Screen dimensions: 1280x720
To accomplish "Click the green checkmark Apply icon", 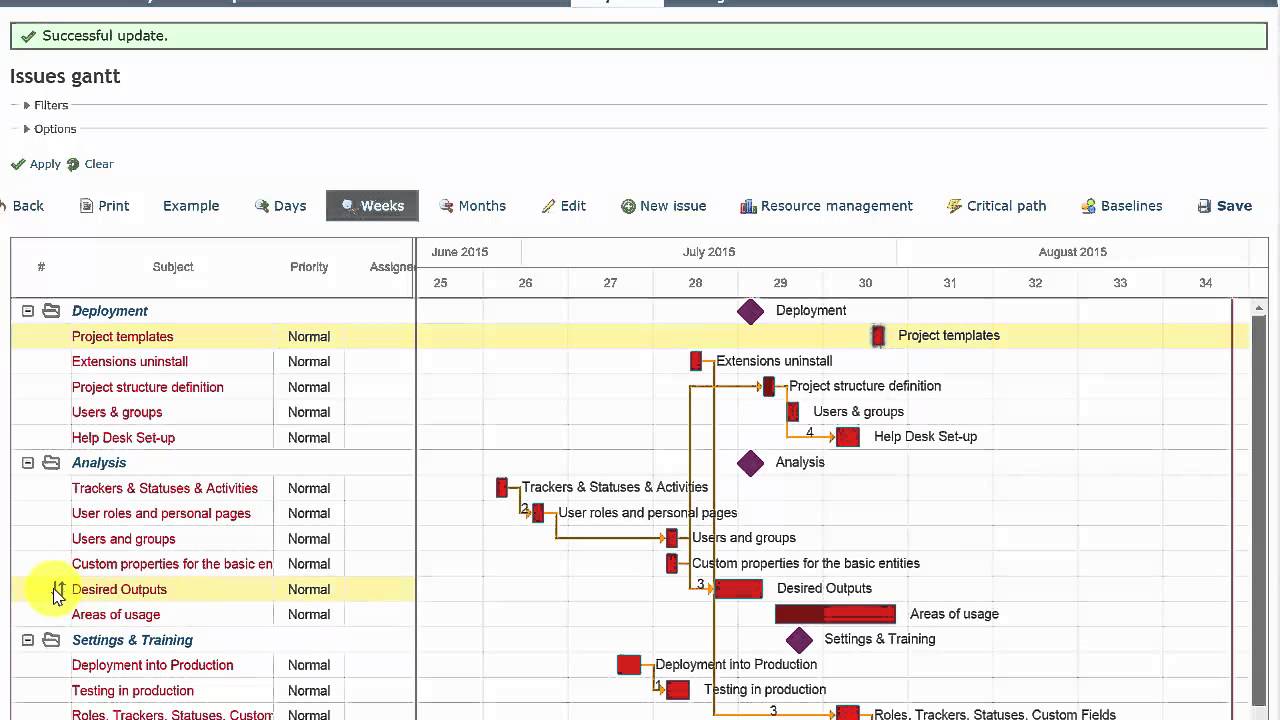I will (x=18, y=164).
